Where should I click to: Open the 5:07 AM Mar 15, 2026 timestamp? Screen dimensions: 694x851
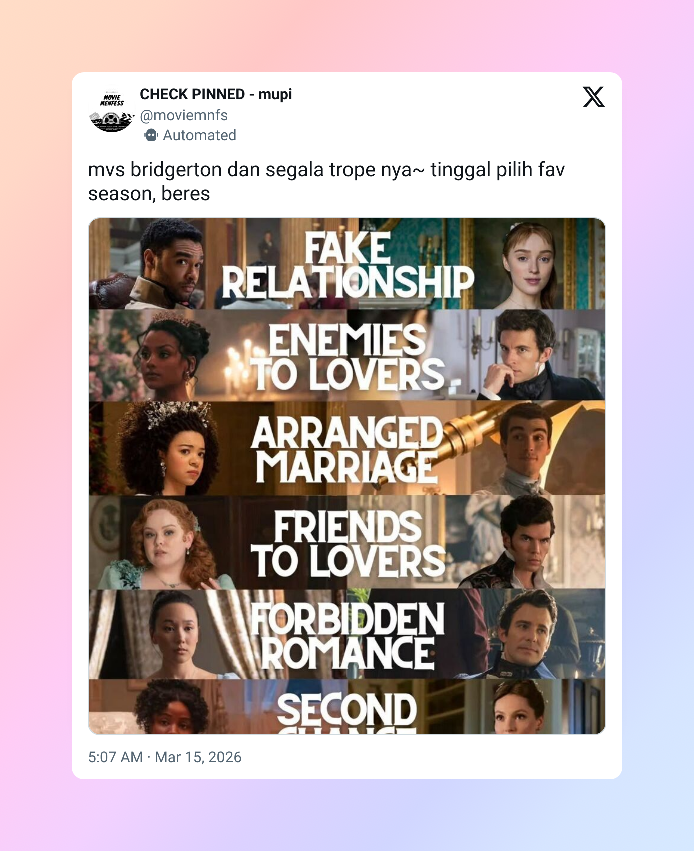click(164, 757)
